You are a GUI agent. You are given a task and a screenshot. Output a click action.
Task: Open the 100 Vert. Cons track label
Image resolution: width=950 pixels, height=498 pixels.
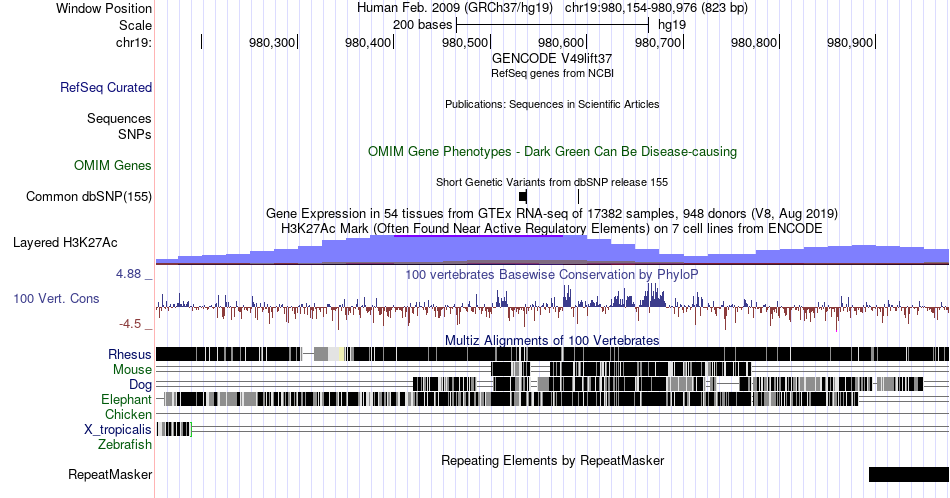point(56,299)
